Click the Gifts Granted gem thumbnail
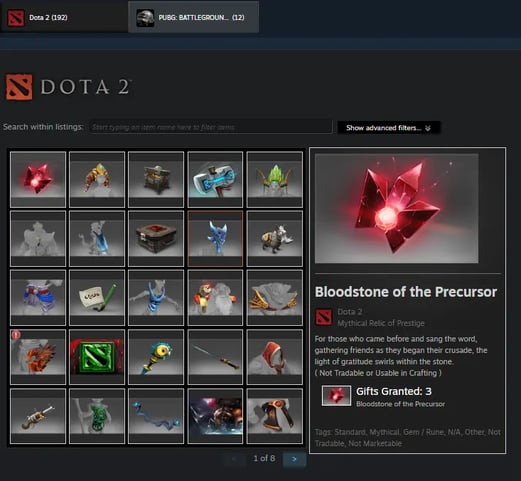Image resolution: width=521 pixels, height=481 pixels. coord(336,396)
